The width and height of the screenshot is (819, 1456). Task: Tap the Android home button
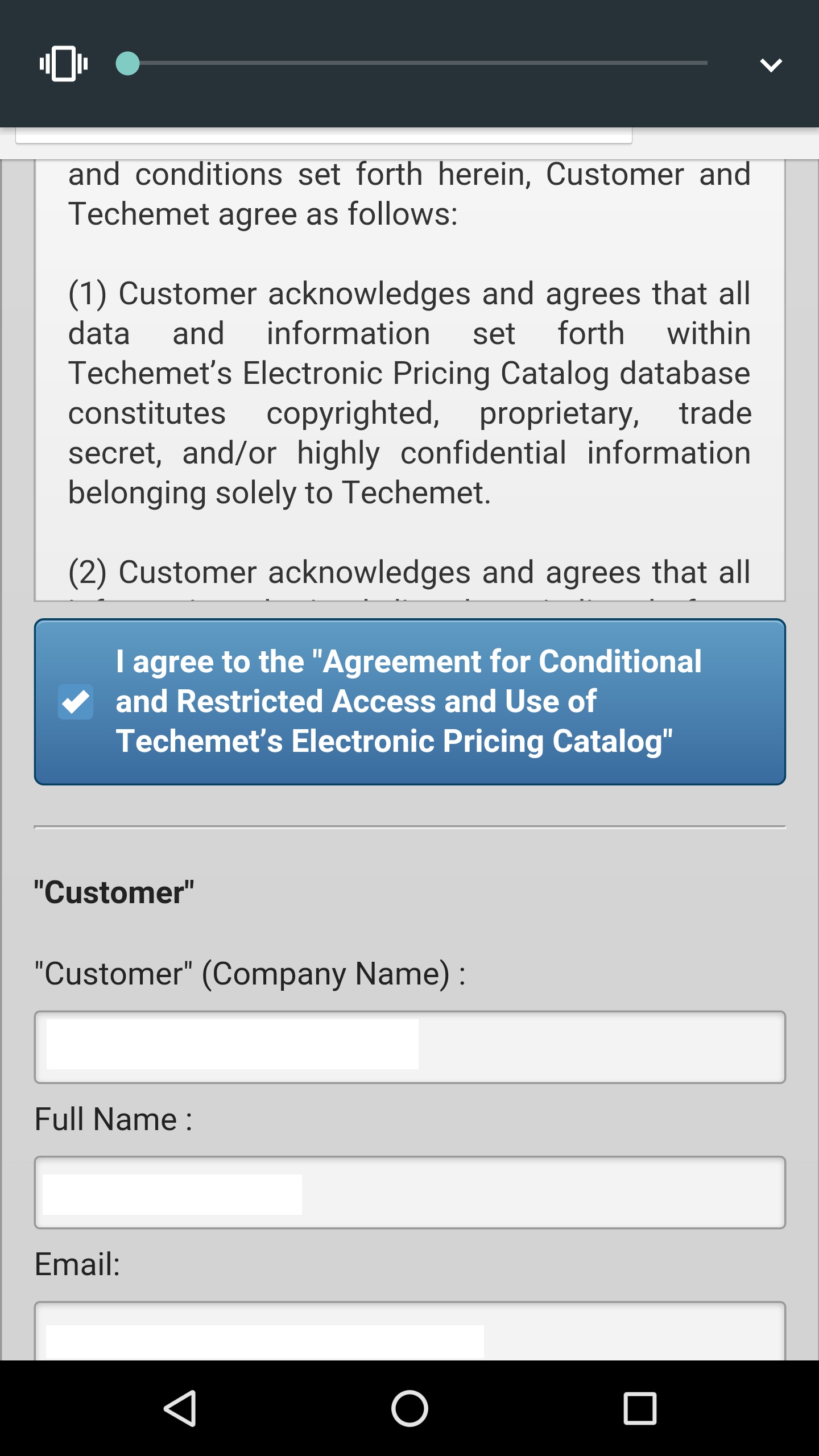tap(409, 1408)
